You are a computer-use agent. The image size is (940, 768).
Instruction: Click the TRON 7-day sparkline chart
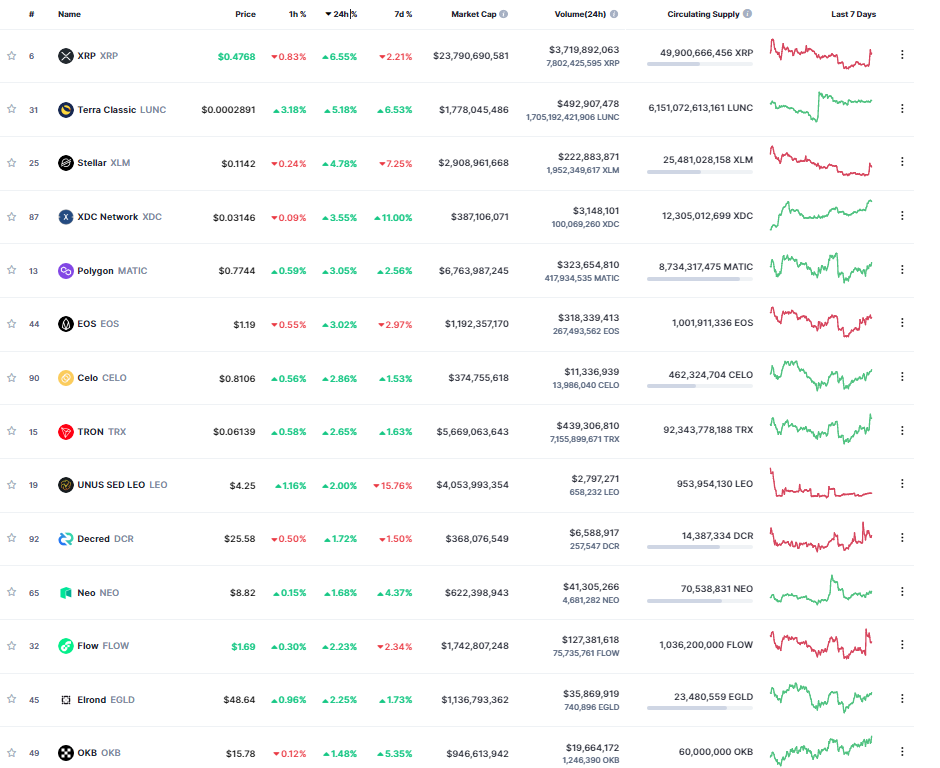(821, 429)
